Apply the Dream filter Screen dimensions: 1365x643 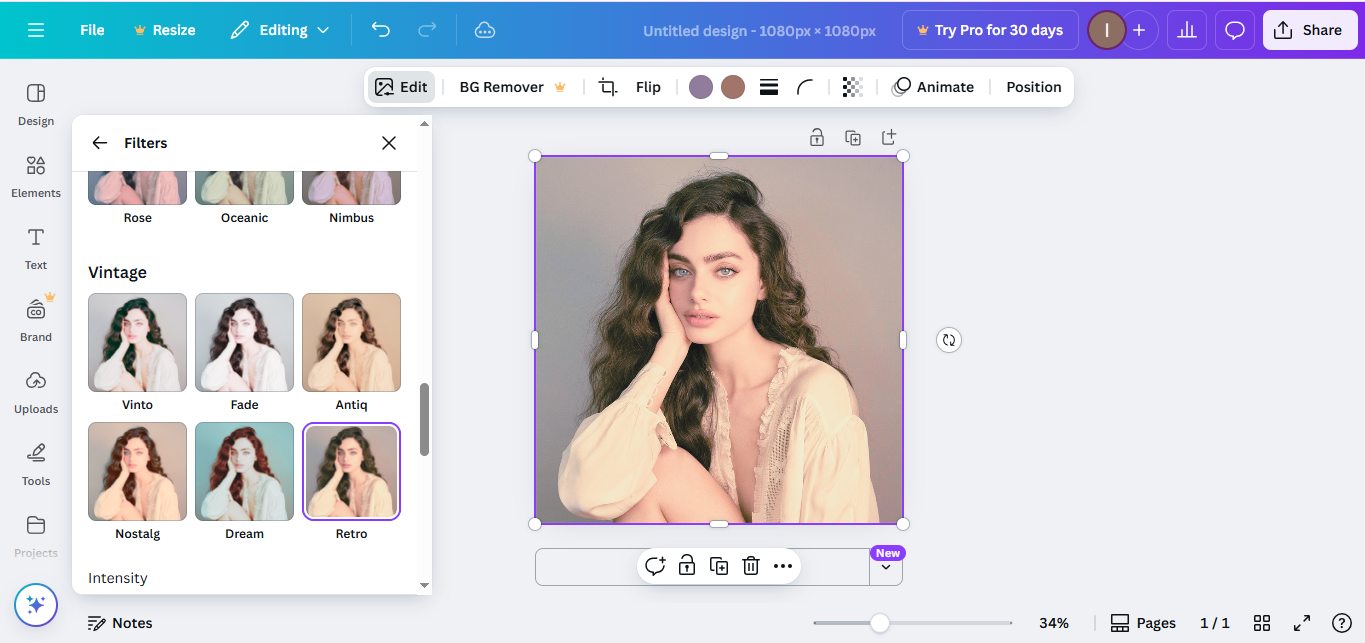point(244,471)
